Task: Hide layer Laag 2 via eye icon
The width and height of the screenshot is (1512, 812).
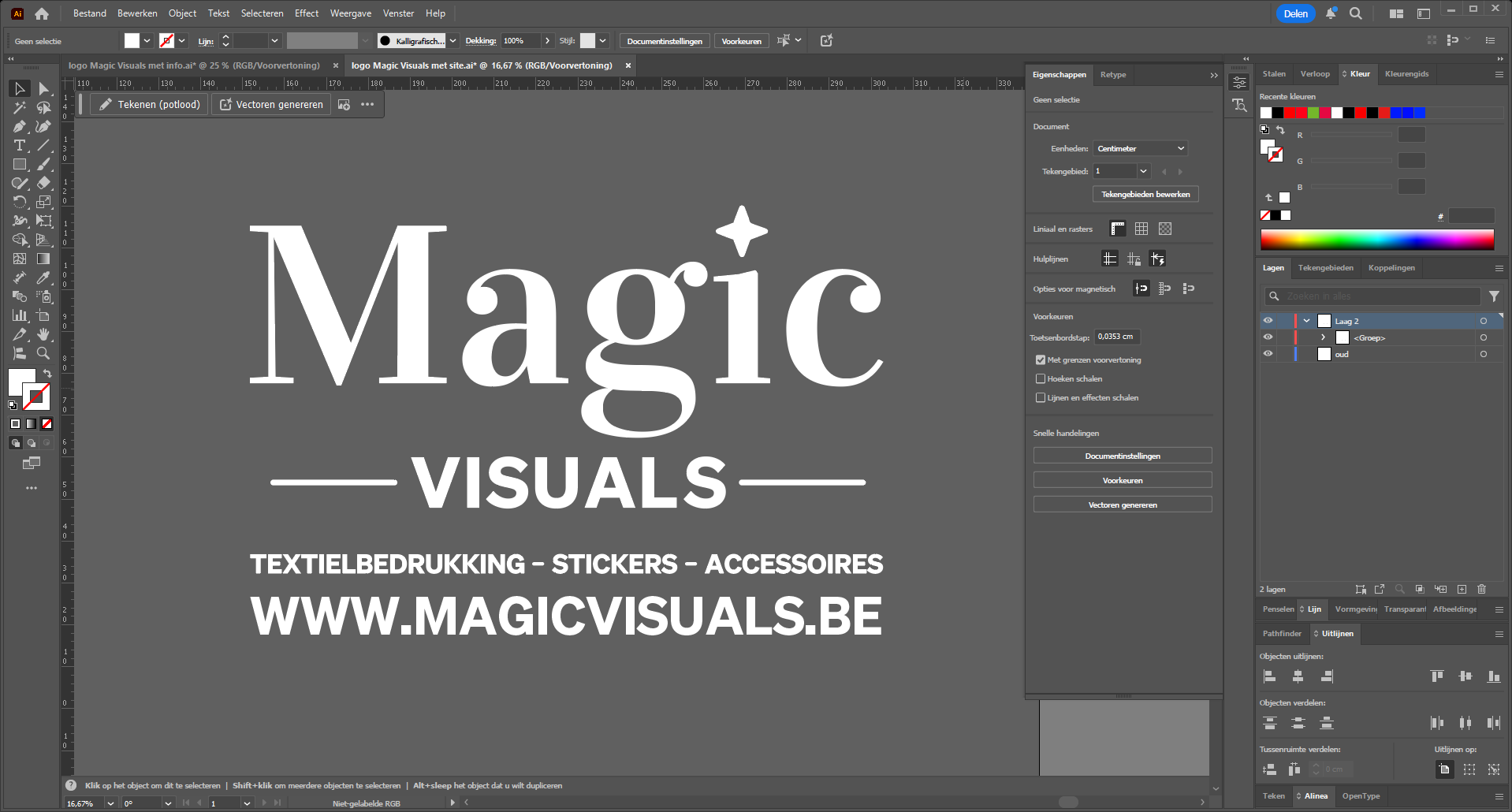Action: tap(1268, 321)
